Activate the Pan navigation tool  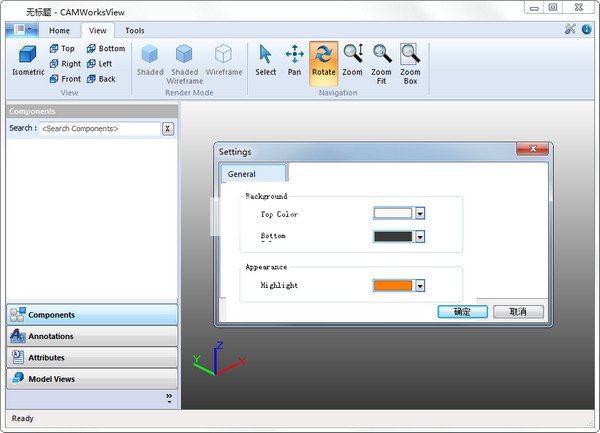tap(295, 60)
